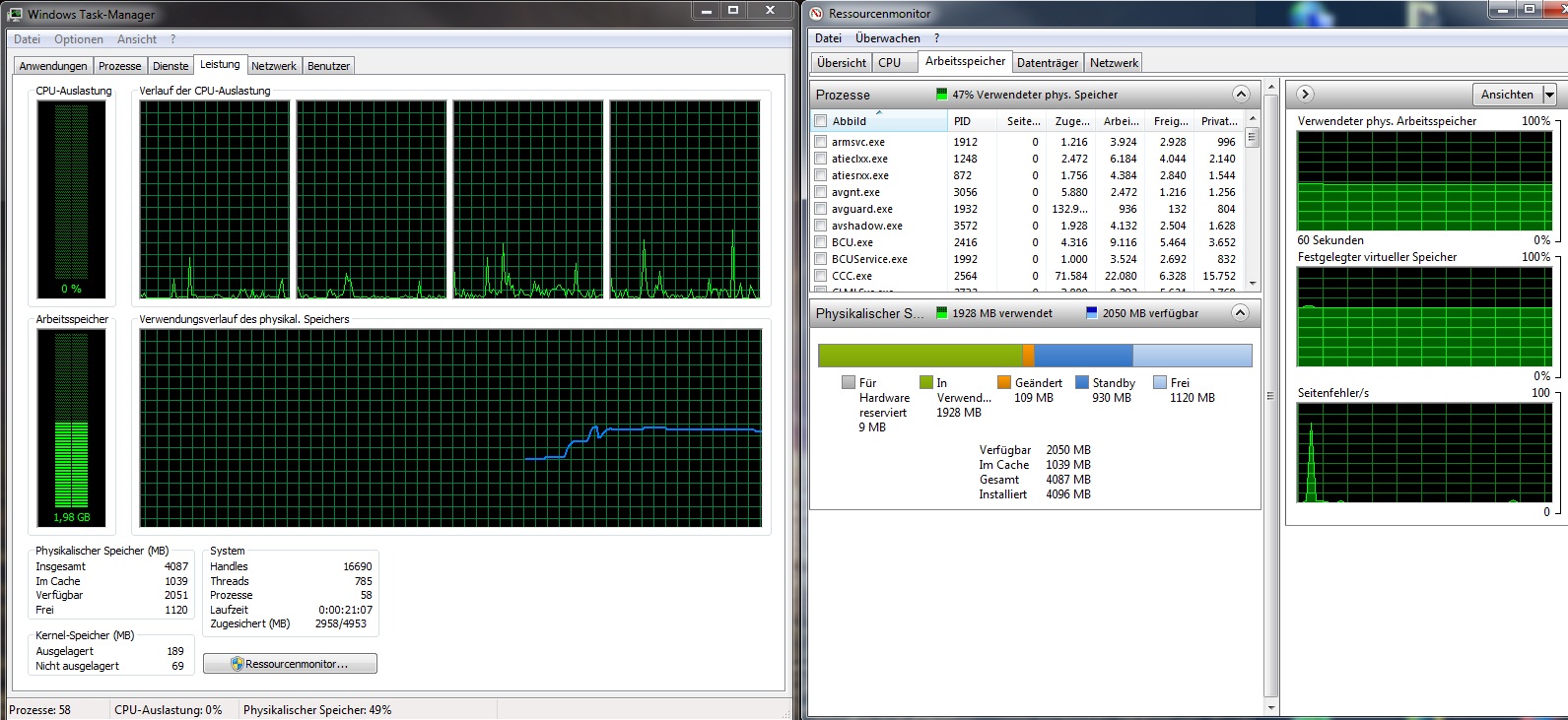Open the Ansichten dropdown arrow
1568x720 pixels.
click(1549, 95)
